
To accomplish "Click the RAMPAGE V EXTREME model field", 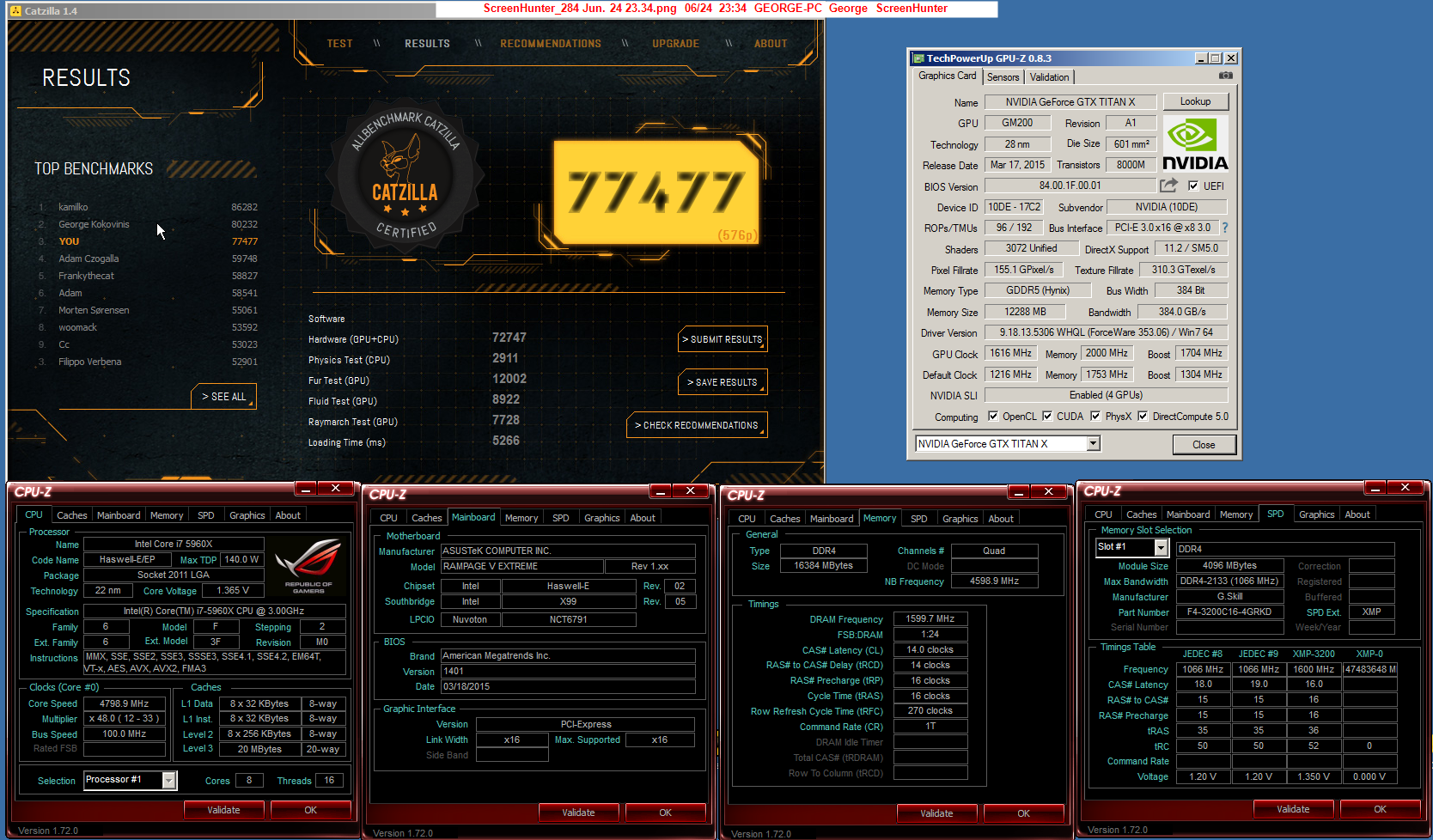I will point(521,567).
